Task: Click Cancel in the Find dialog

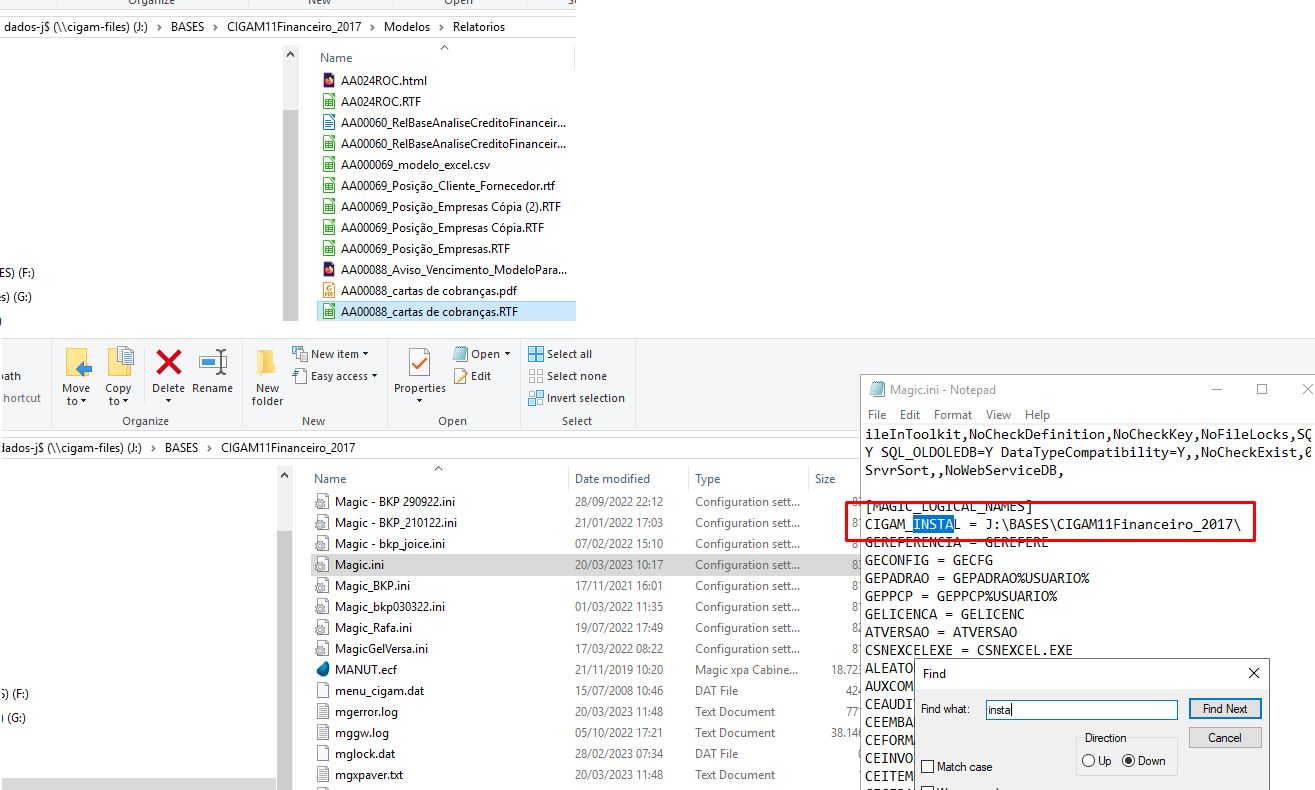Action: (x=1225, y=738)
